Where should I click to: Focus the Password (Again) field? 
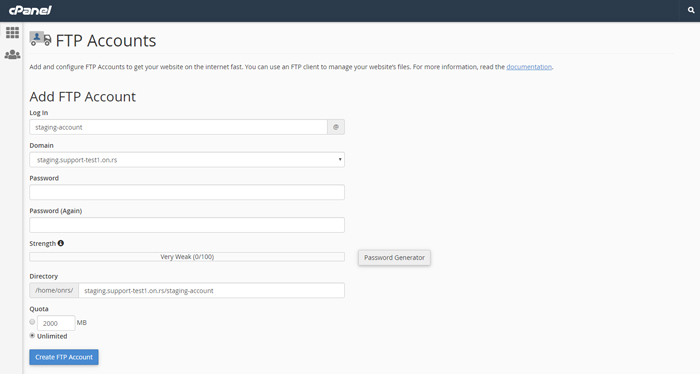click(187, 225)
